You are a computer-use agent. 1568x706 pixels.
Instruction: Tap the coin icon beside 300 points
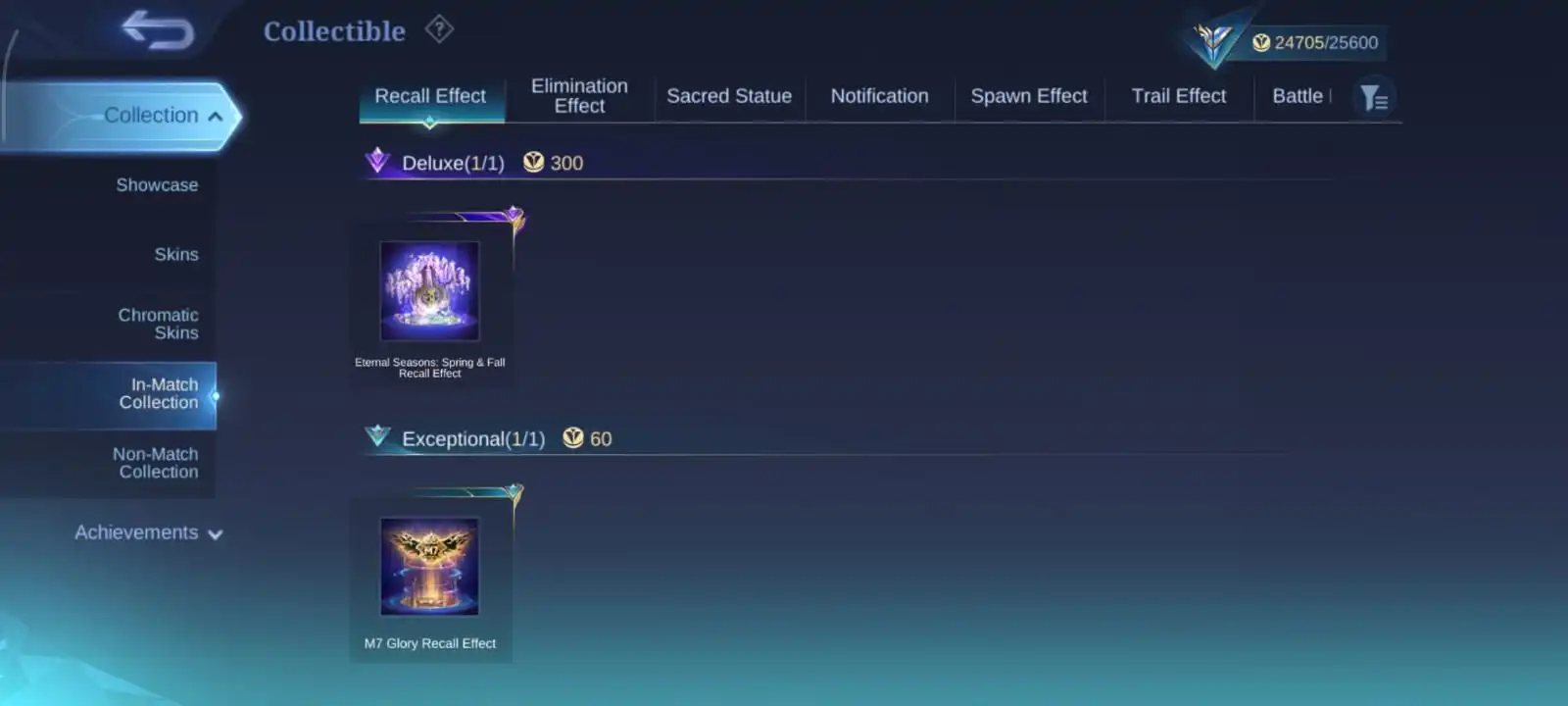(x=533, y=162)
